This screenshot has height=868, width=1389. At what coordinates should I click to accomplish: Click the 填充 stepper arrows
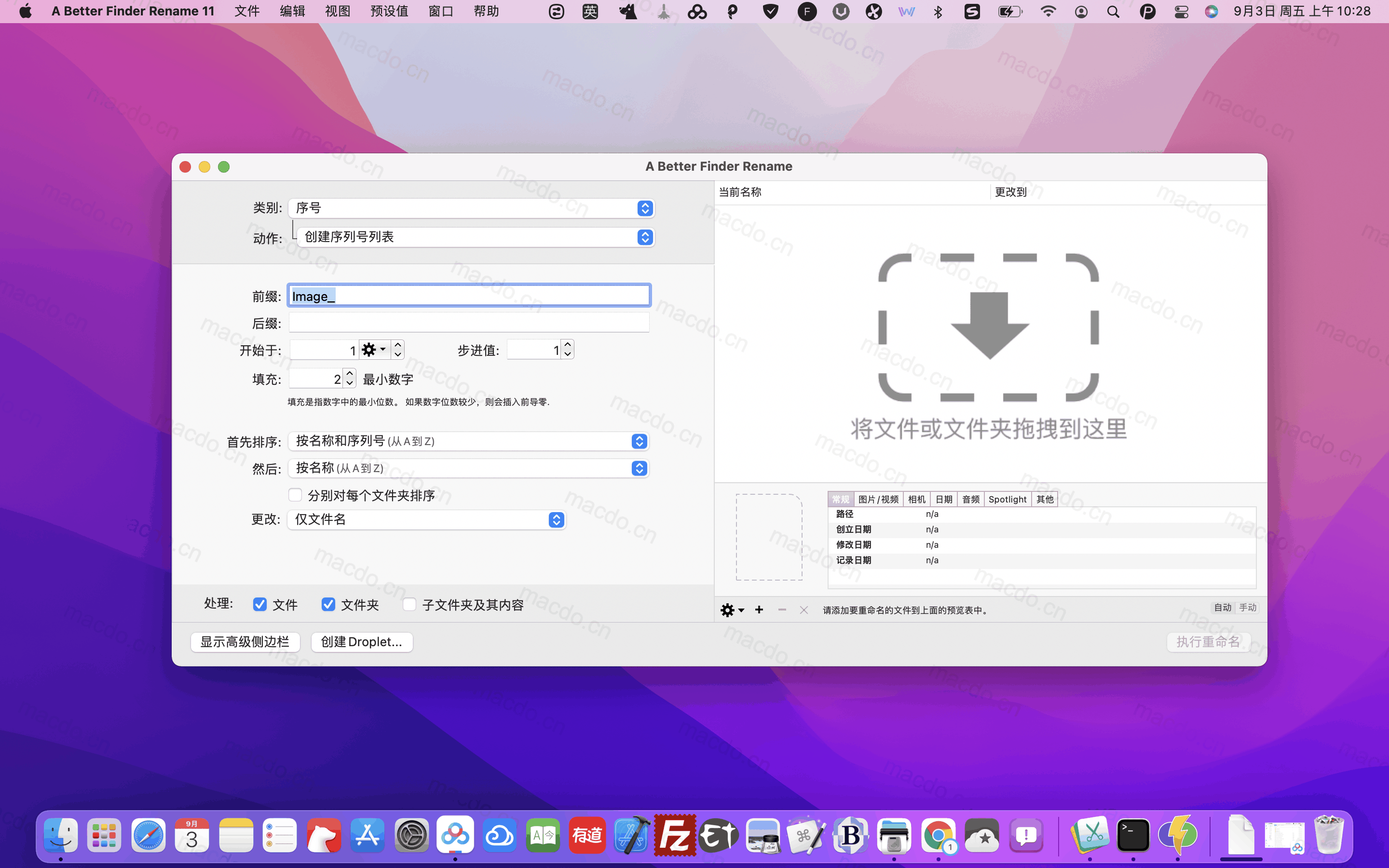(350, 379)
